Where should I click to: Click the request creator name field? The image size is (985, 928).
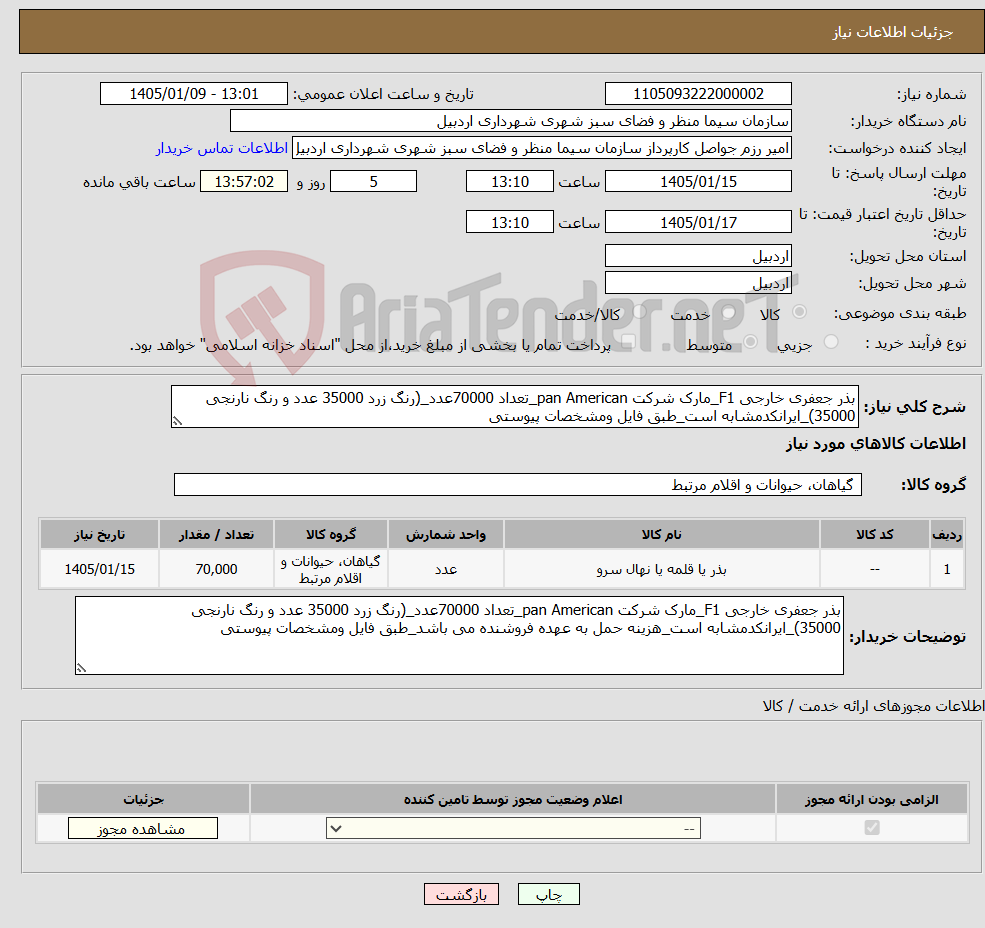click(x=541, y=148)
